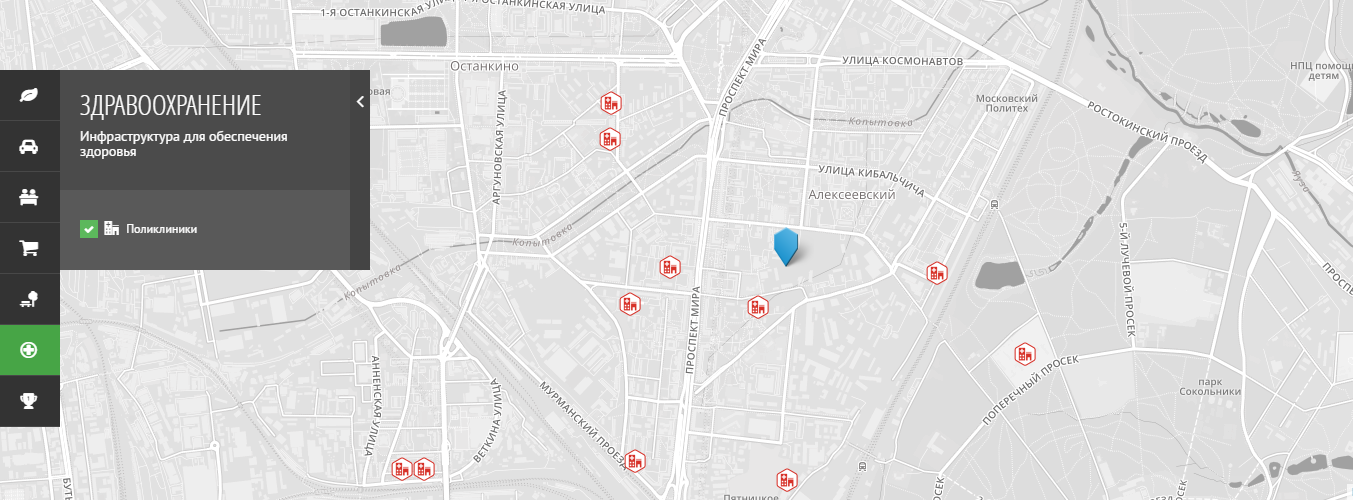
Task: Click the Поликлиники label text
Action: click(x=161, y=229)
